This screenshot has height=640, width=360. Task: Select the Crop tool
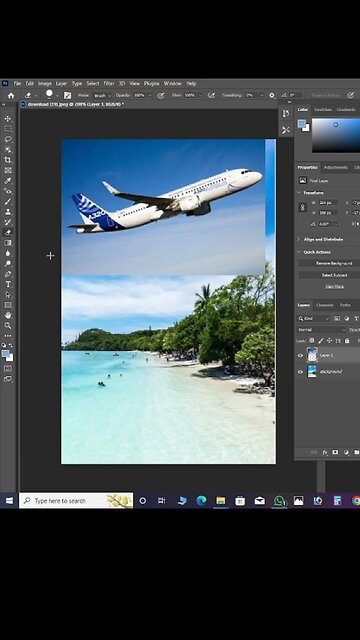[x=8, y=160]
